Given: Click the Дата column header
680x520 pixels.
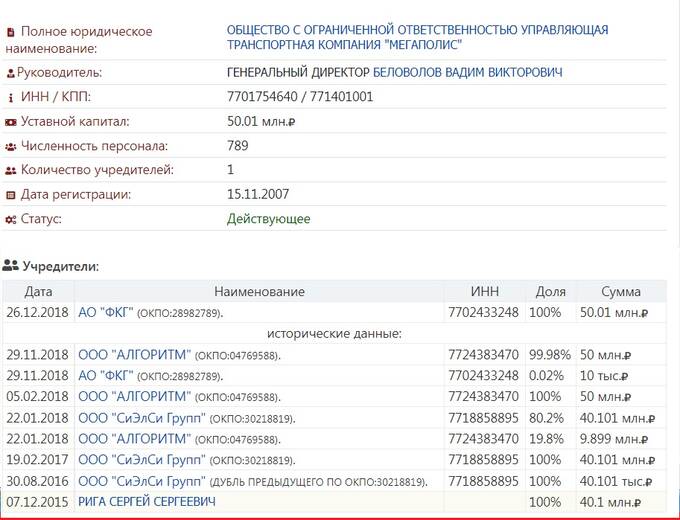Looking at the screenshot, I should (x=38, y=291).
